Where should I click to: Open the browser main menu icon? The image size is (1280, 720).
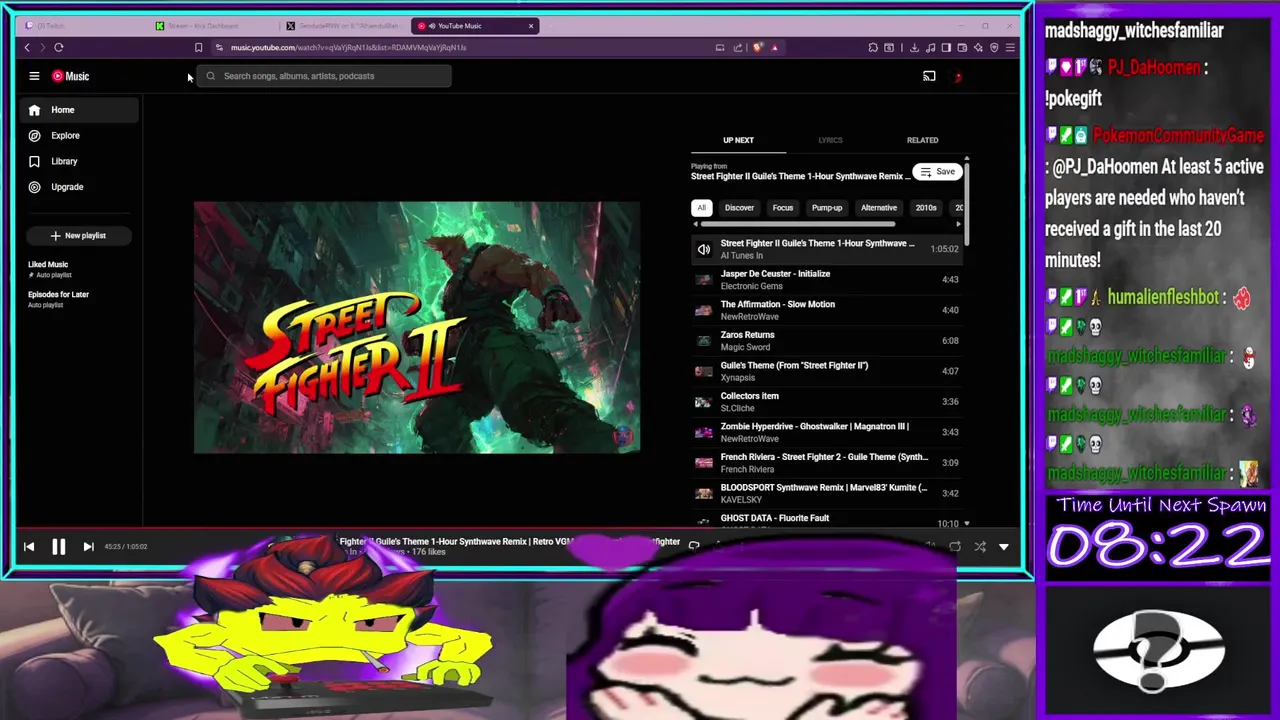pos(1010,47)
